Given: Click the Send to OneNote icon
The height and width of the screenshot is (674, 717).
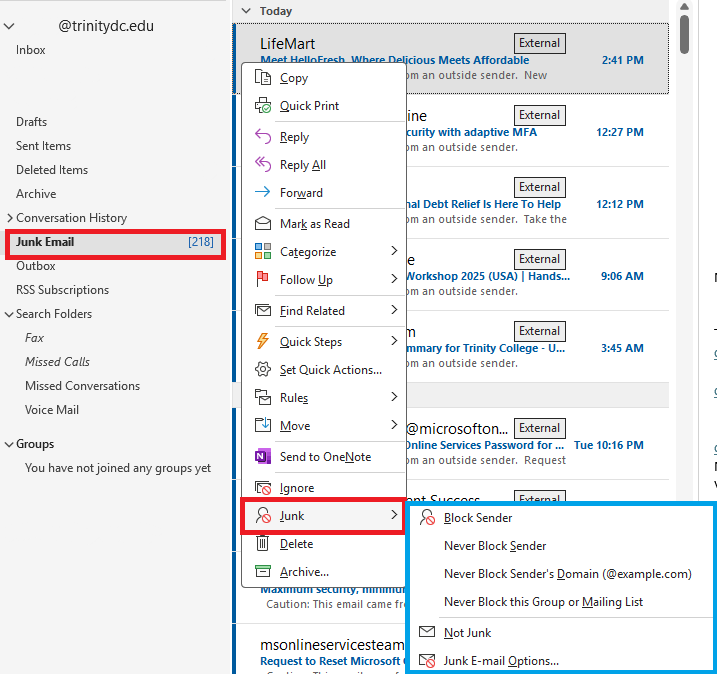Looking at the screenshot, I should pyautogui.click(x=263, y=457).
